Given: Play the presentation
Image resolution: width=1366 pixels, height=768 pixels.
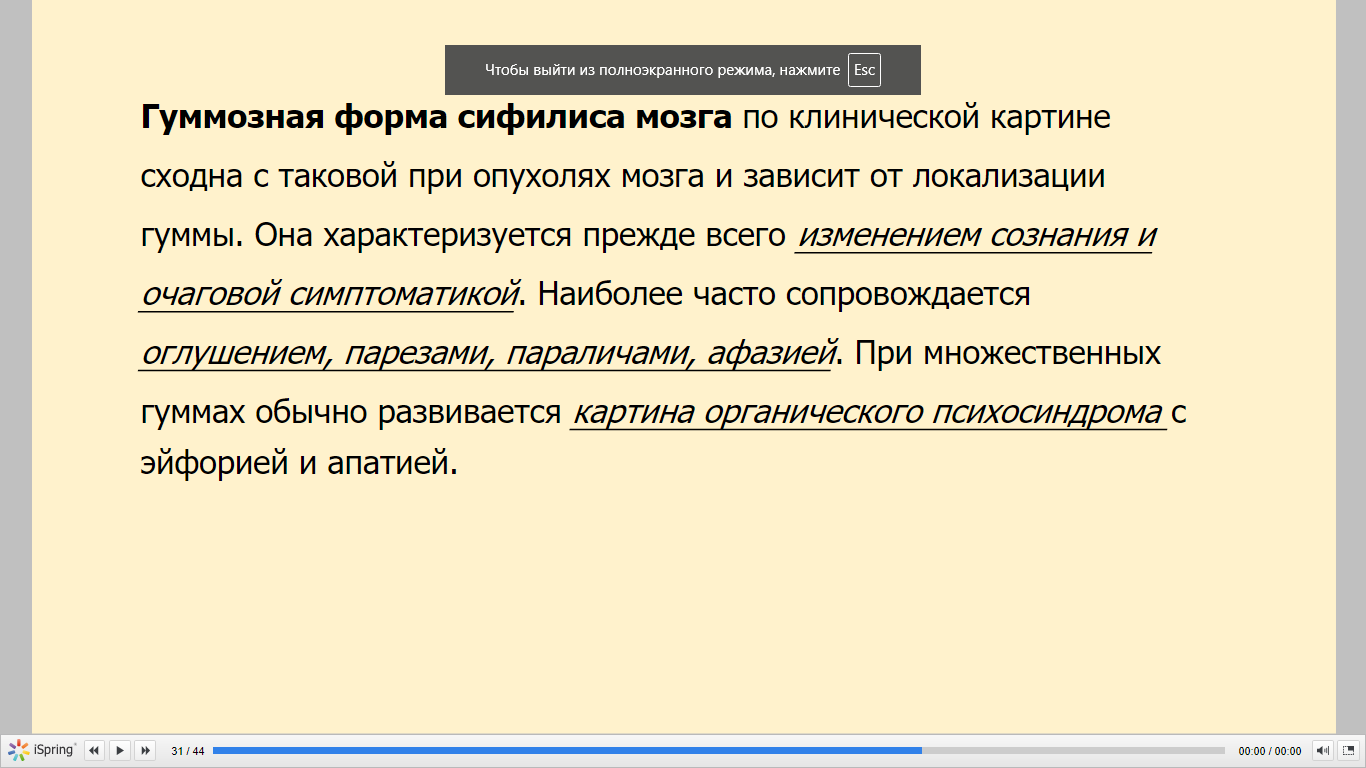Looking at the screenshot, I should pyautogui.click(x=120, y=750).
